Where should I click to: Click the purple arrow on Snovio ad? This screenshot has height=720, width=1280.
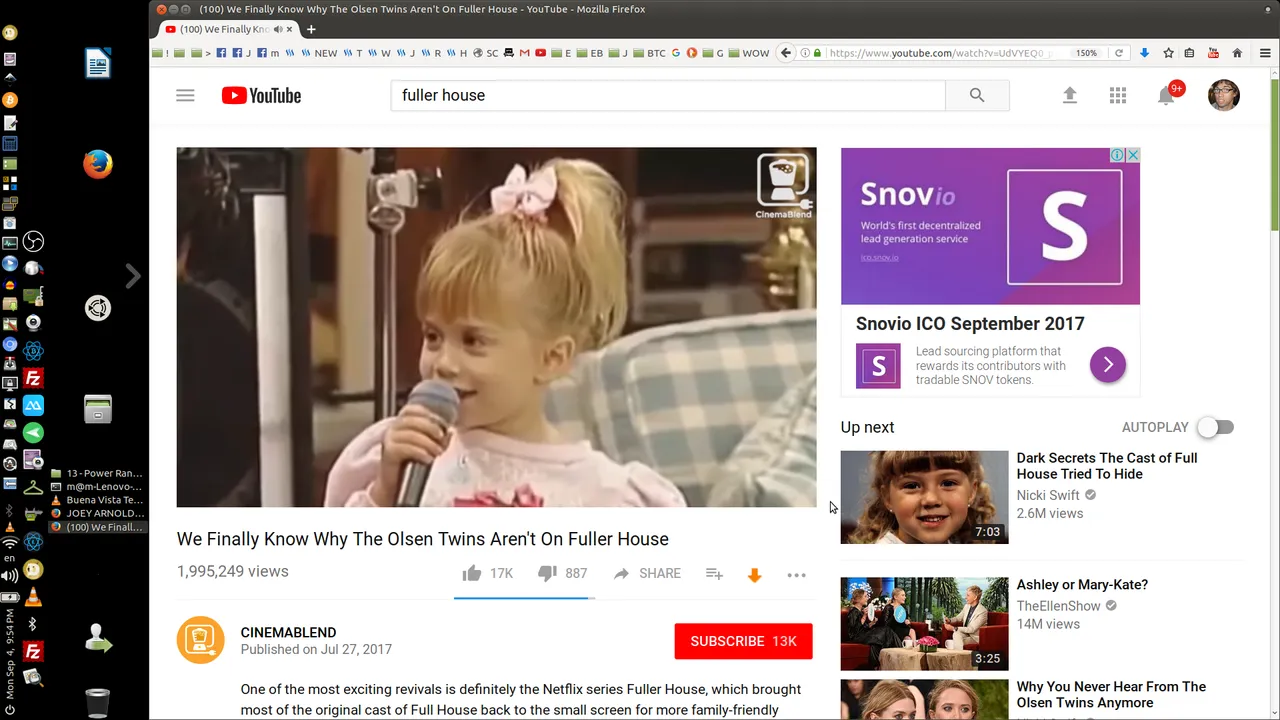(x=1108, y=365)
